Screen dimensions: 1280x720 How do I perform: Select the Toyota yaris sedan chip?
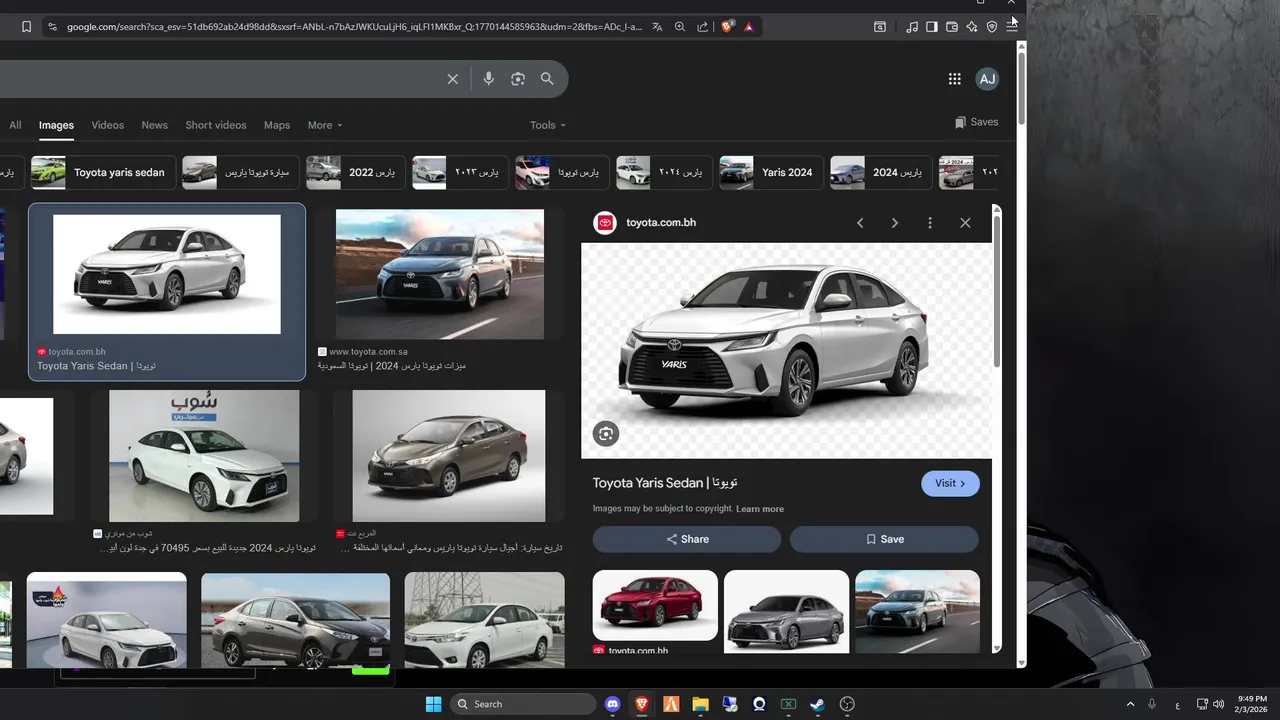click(x=104, y=172)
